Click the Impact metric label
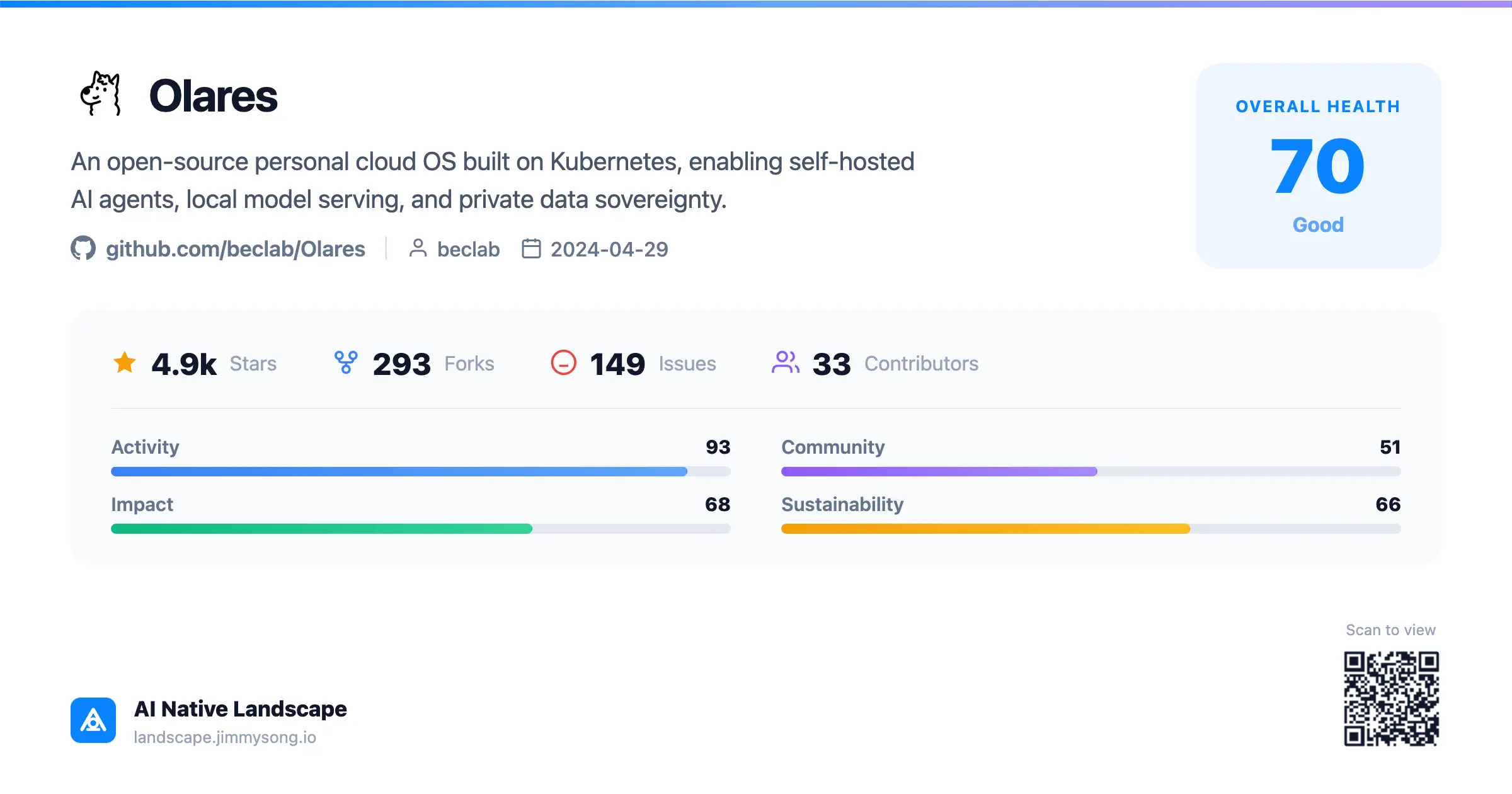1512x794 pixels. (142, 504)
